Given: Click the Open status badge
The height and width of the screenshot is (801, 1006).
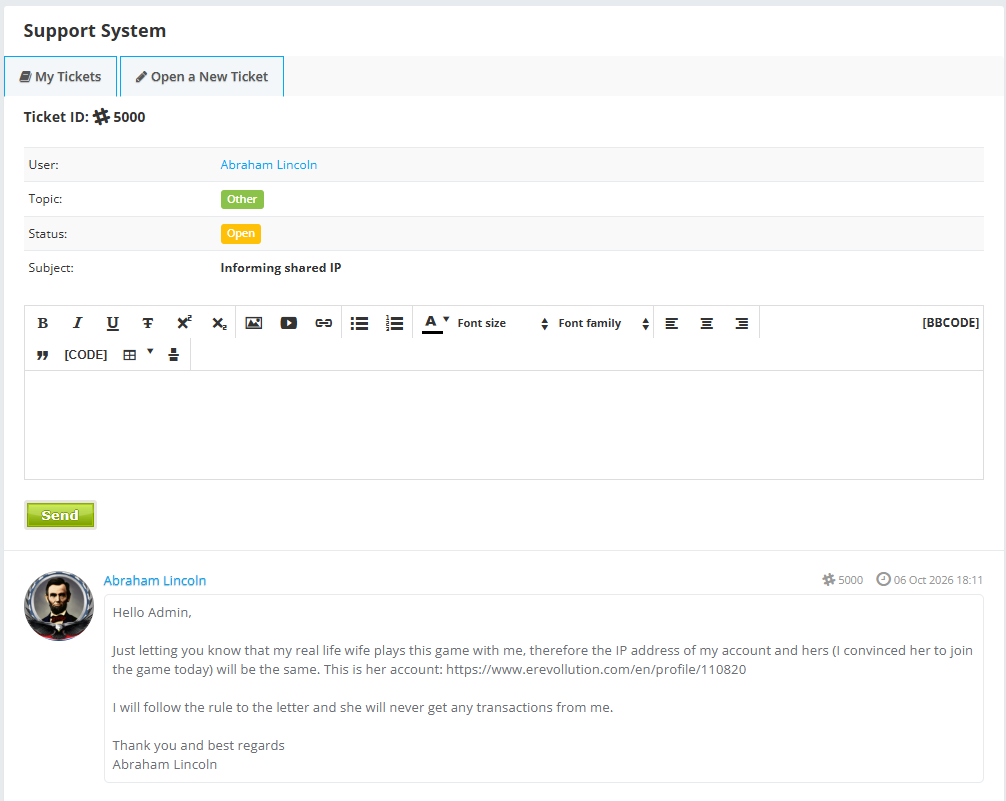Looking at the screenshot, I should [241, 234].
